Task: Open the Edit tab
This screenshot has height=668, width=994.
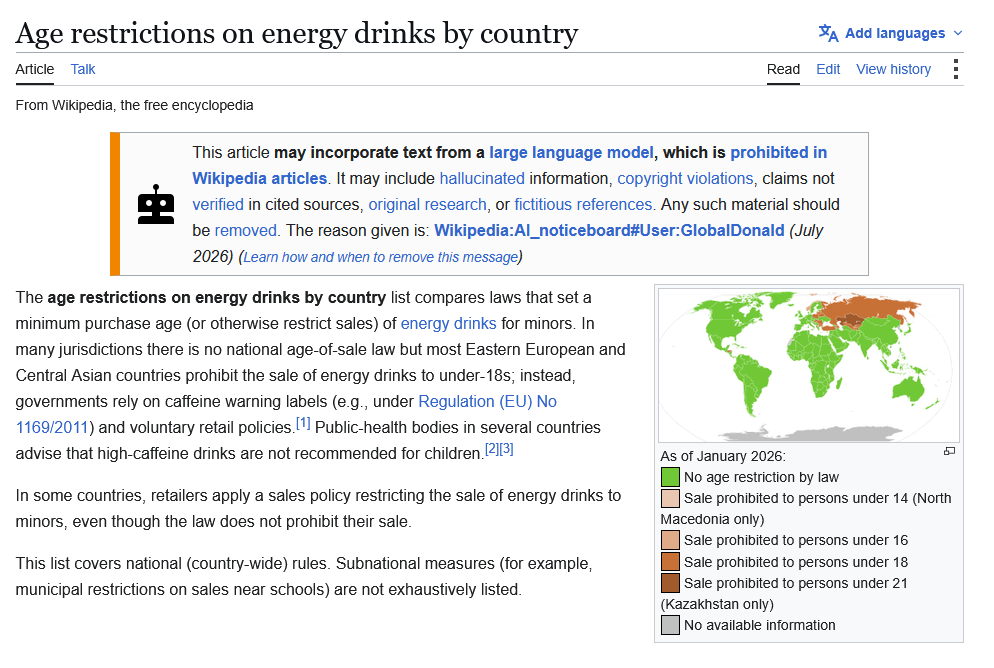Action: coord(828,69)
